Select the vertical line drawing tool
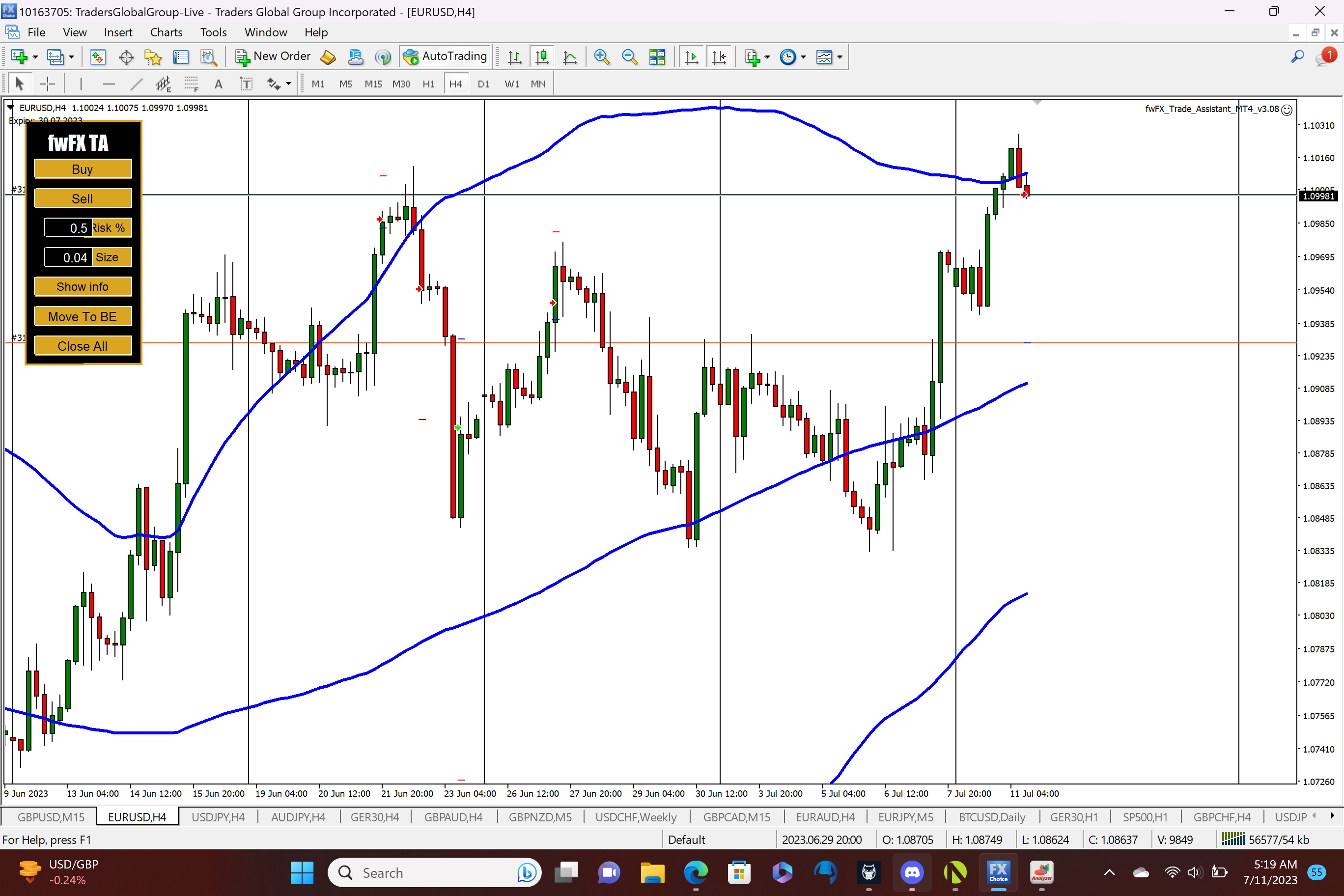The image size is (1344, 896). pos(81,84)
